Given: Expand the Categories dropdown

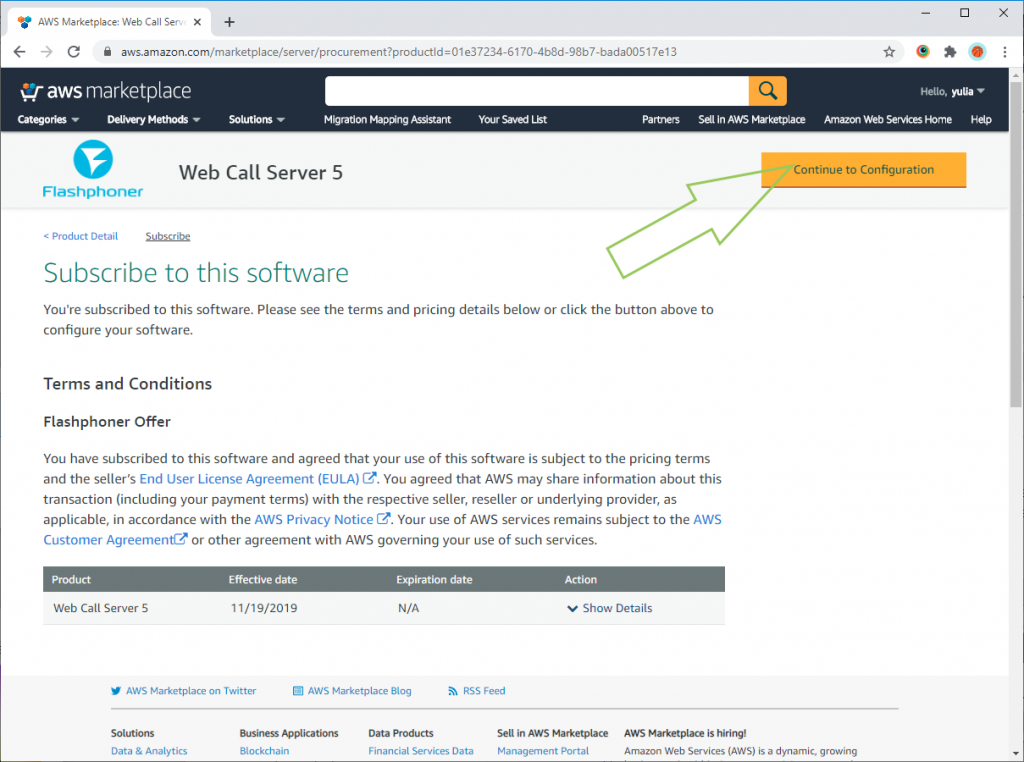Looking at the screenshot, I should pos(48,119).
